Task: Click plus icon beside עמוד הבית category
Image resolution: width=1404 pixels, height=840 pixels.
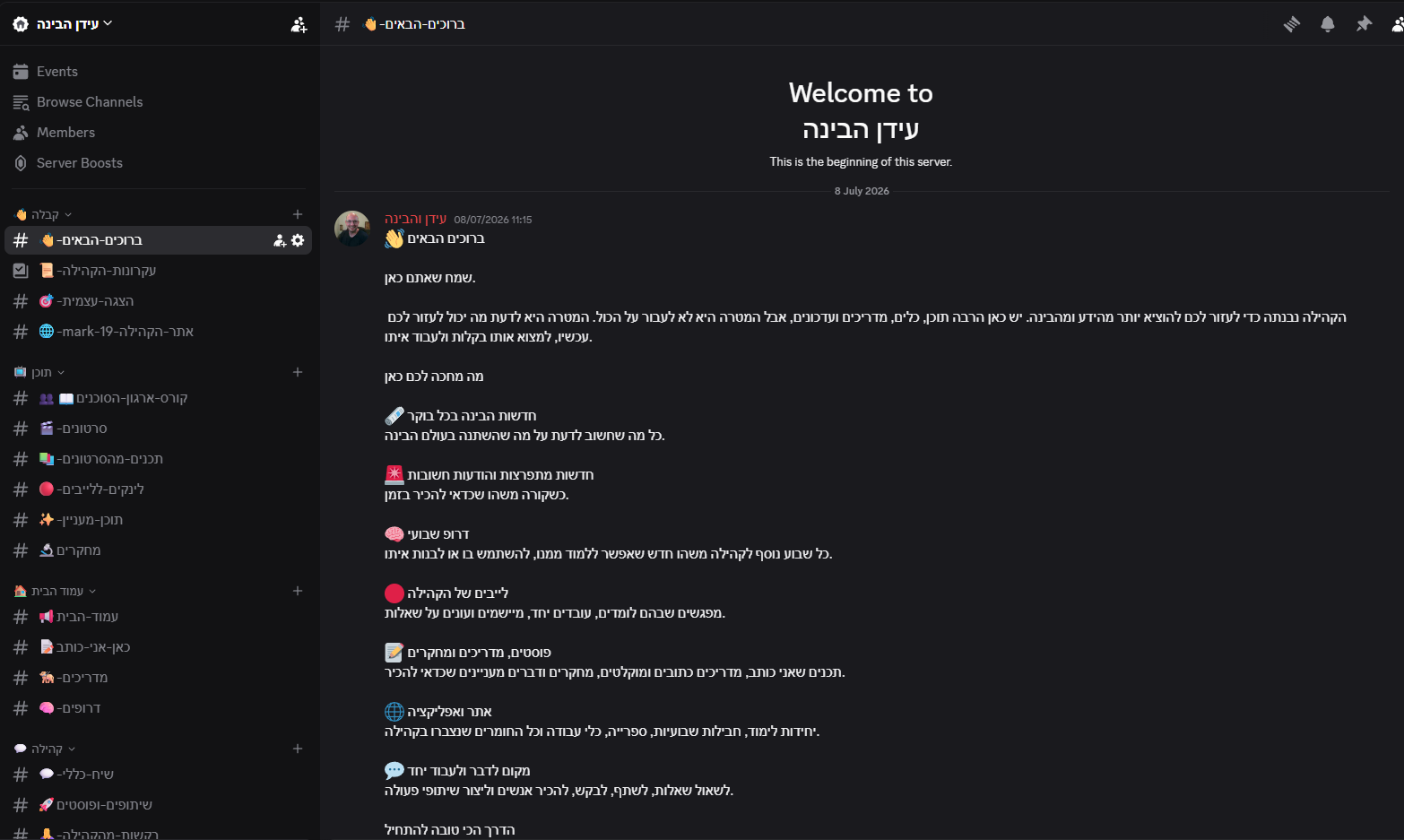Action: 298,591
